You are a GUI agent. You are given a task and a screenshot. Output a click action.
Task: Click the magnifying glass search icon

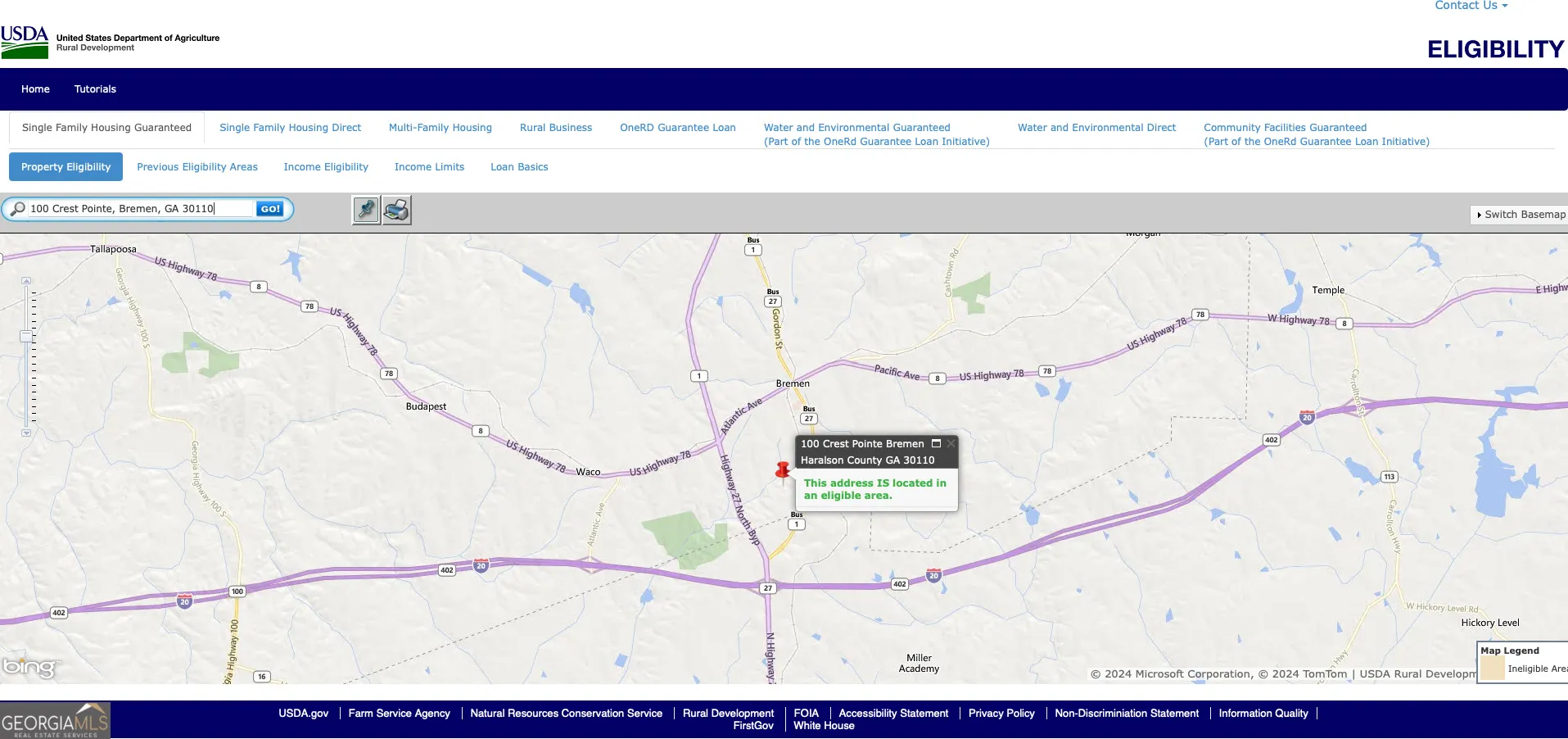(x=17, y=209)
